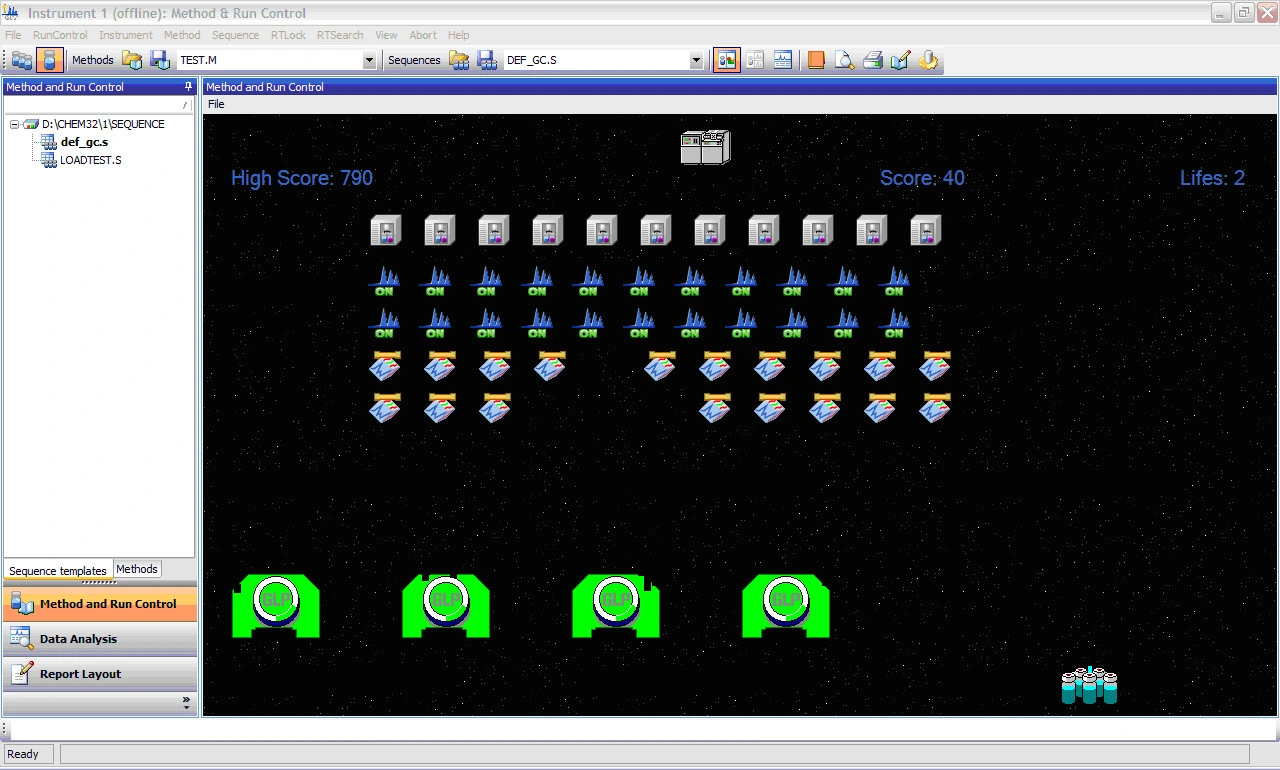Click the Data Analysis chart icon
This screenshot has width=1280, height=770.
[21, 639]
